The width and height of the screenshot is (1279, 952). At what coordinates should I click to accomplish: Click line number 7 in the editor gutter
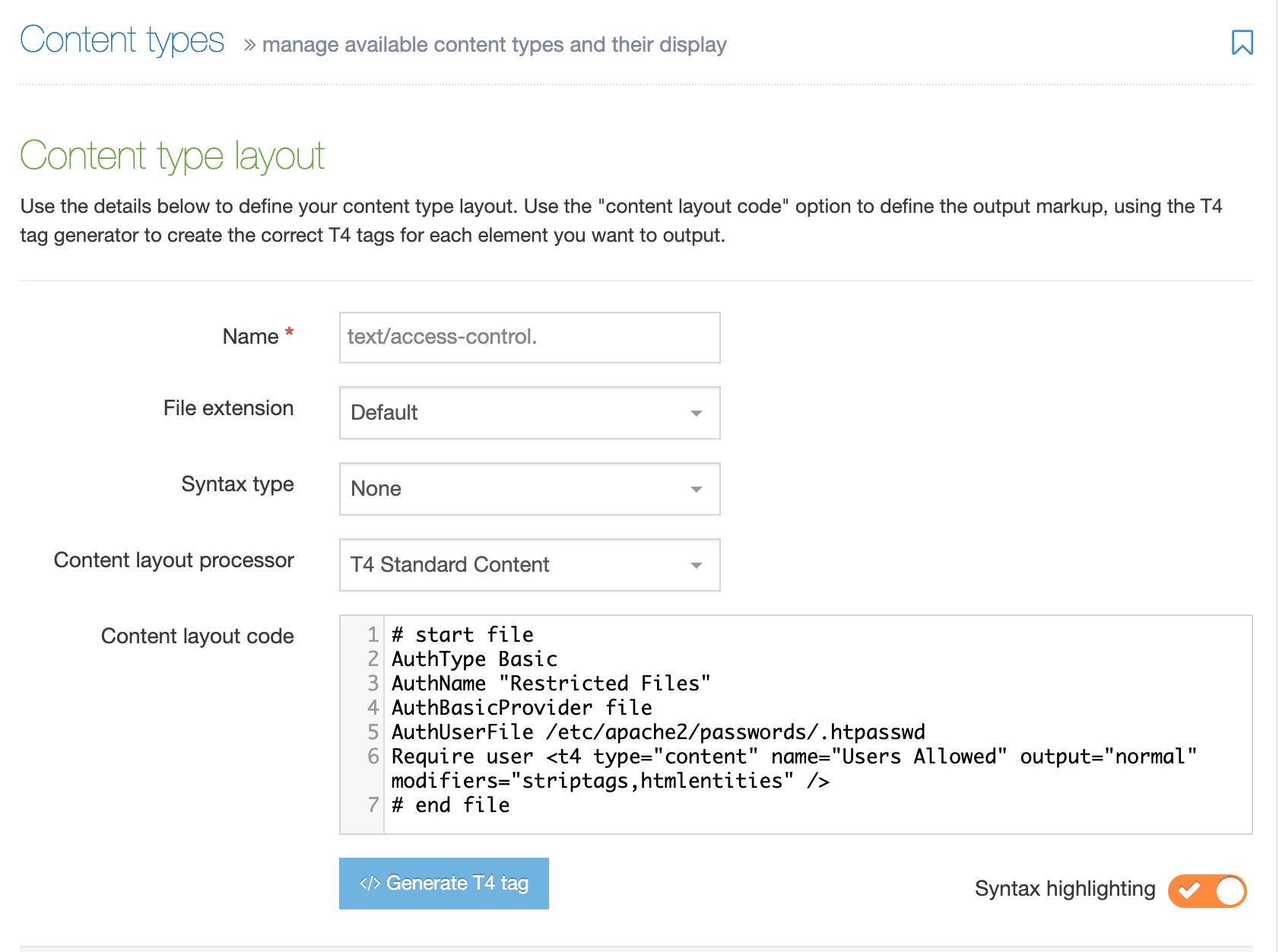(x=373, y=805)
